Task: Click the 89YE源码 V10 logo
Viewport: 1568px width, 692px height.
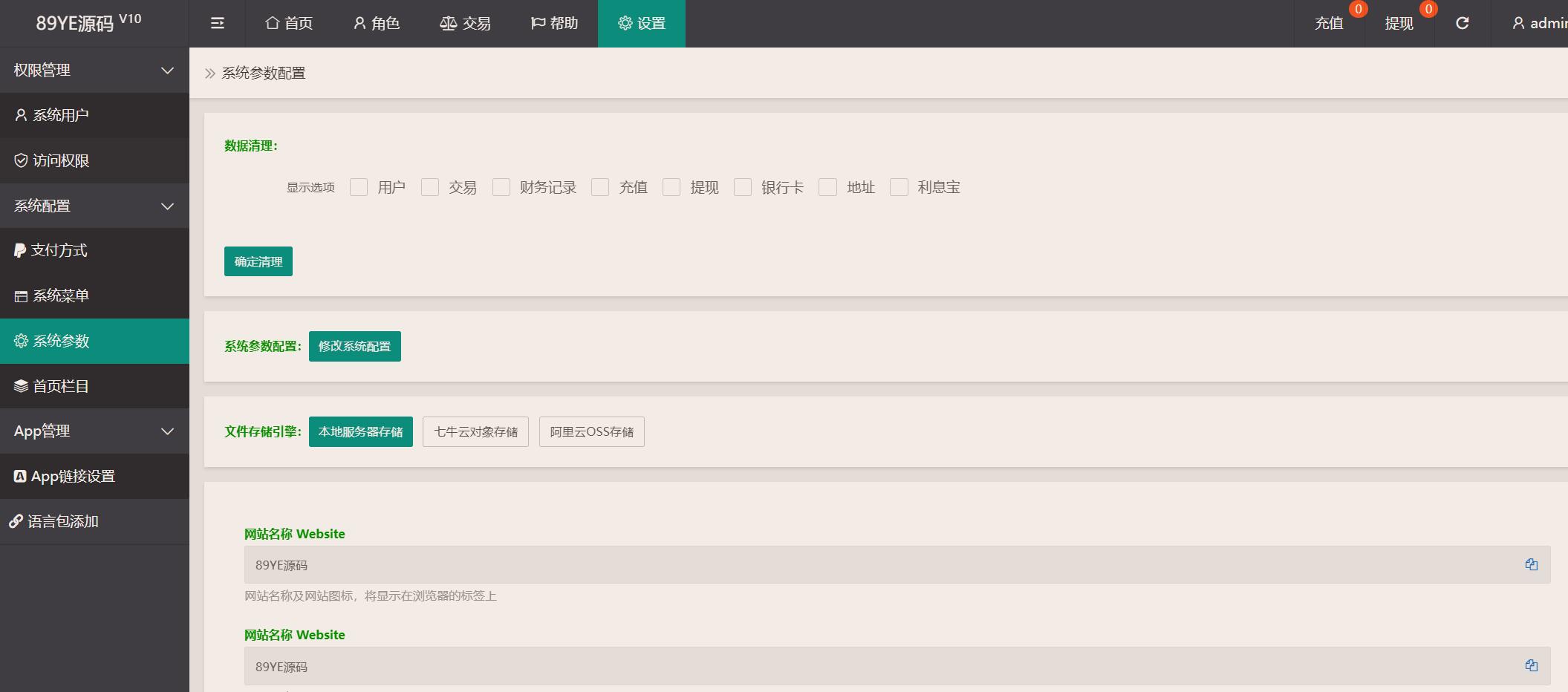Action: 88,22
